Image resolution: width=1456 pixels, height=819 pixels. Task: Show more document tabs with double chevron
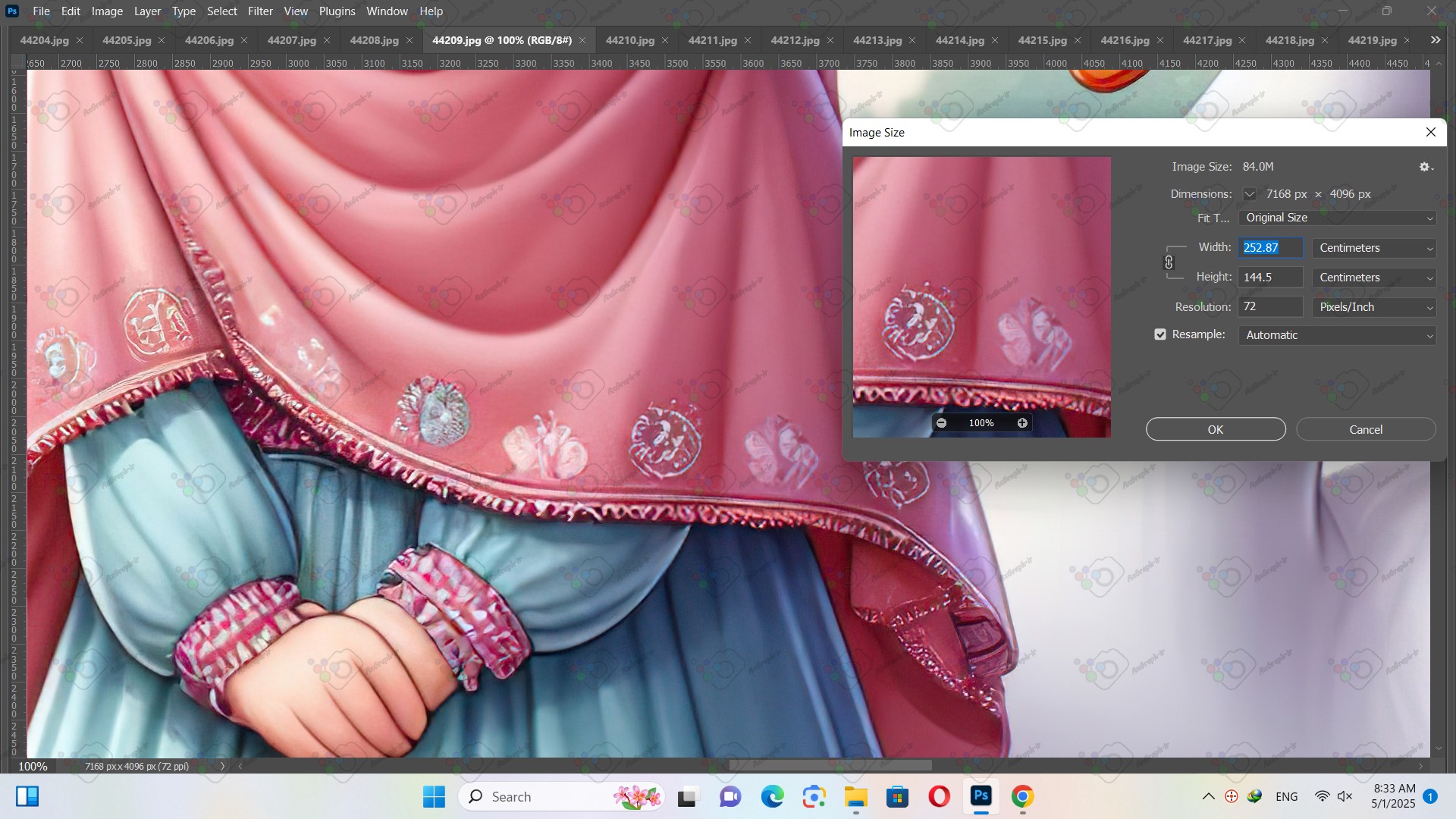coord(1435,40)
